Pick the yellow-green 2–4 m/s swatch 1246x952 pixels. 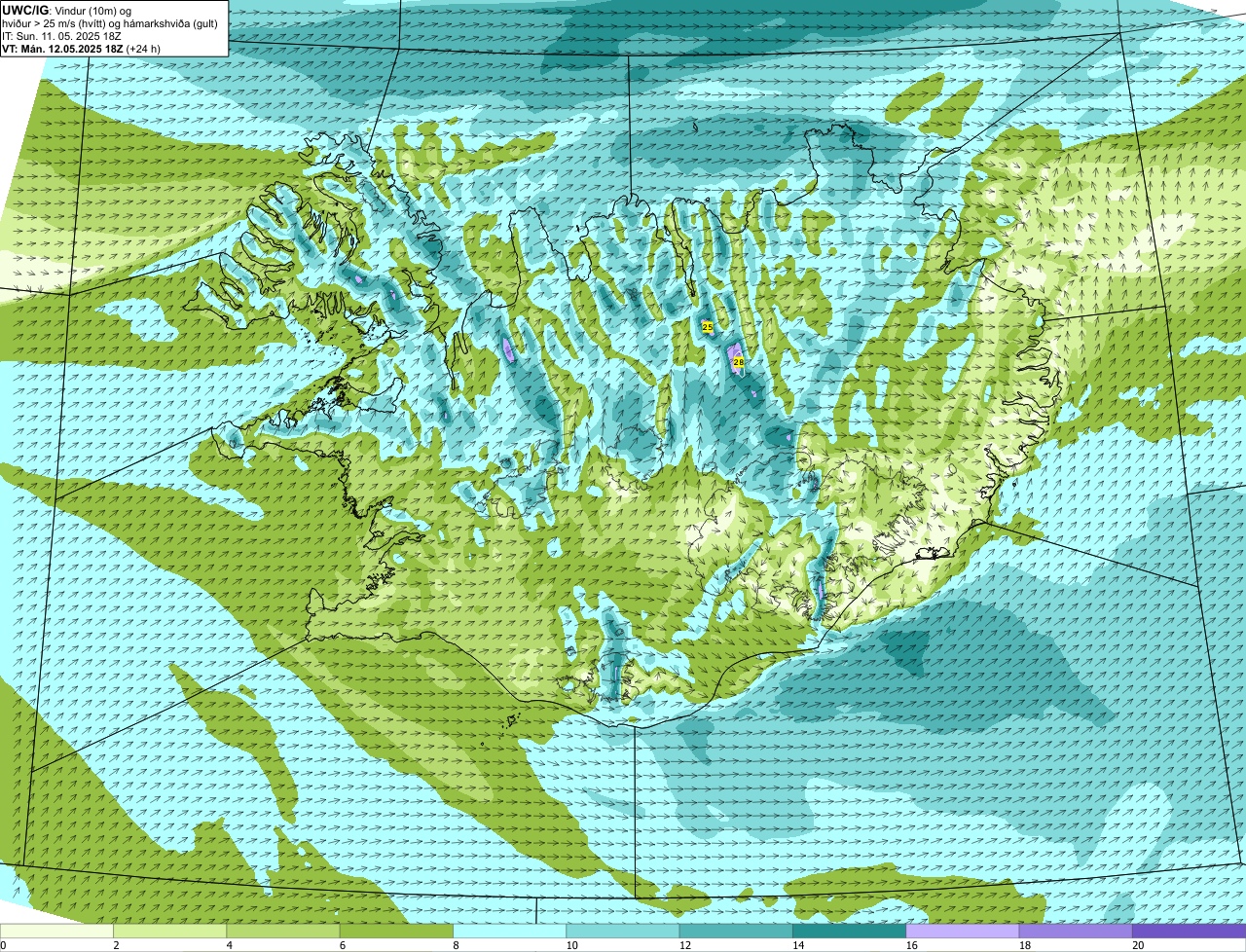pyautogui.click(x=170, y=931)
